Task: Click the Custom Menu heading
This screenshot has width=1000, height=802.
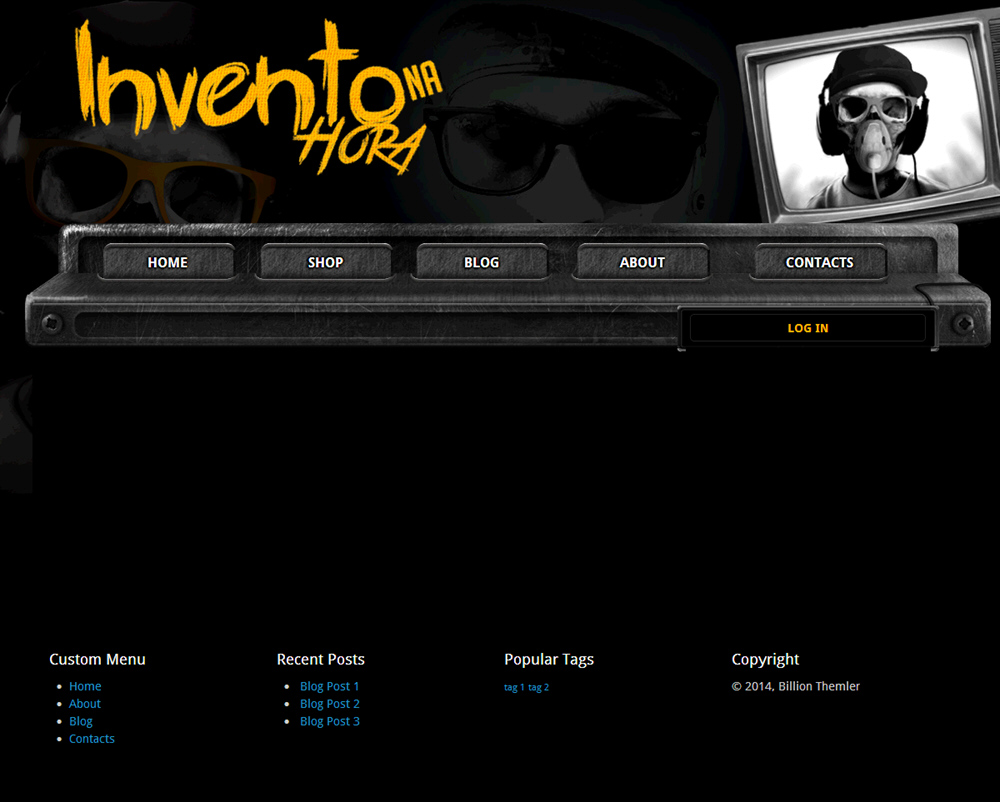Action: (x=97, y=659)
